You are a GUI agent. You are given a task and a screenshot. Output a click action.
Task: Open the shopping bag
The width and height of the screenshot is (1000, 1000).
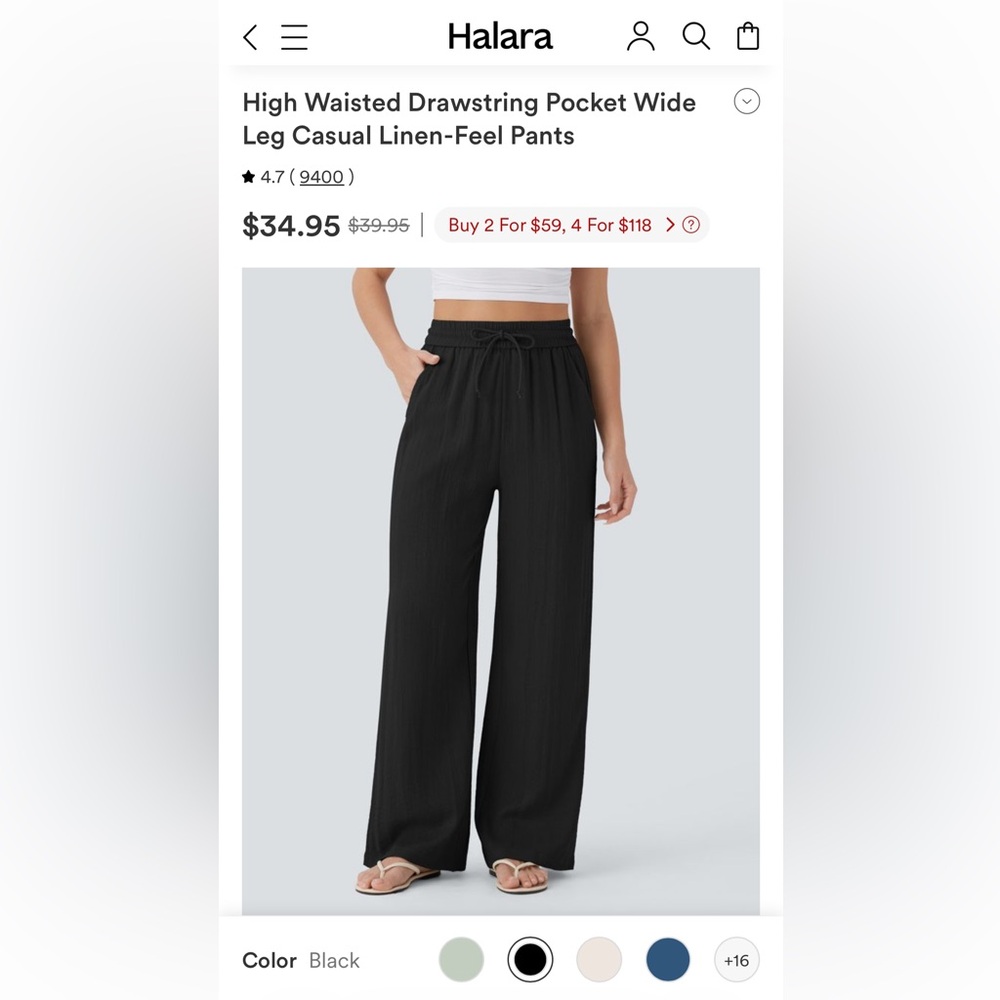coord(748,36)
